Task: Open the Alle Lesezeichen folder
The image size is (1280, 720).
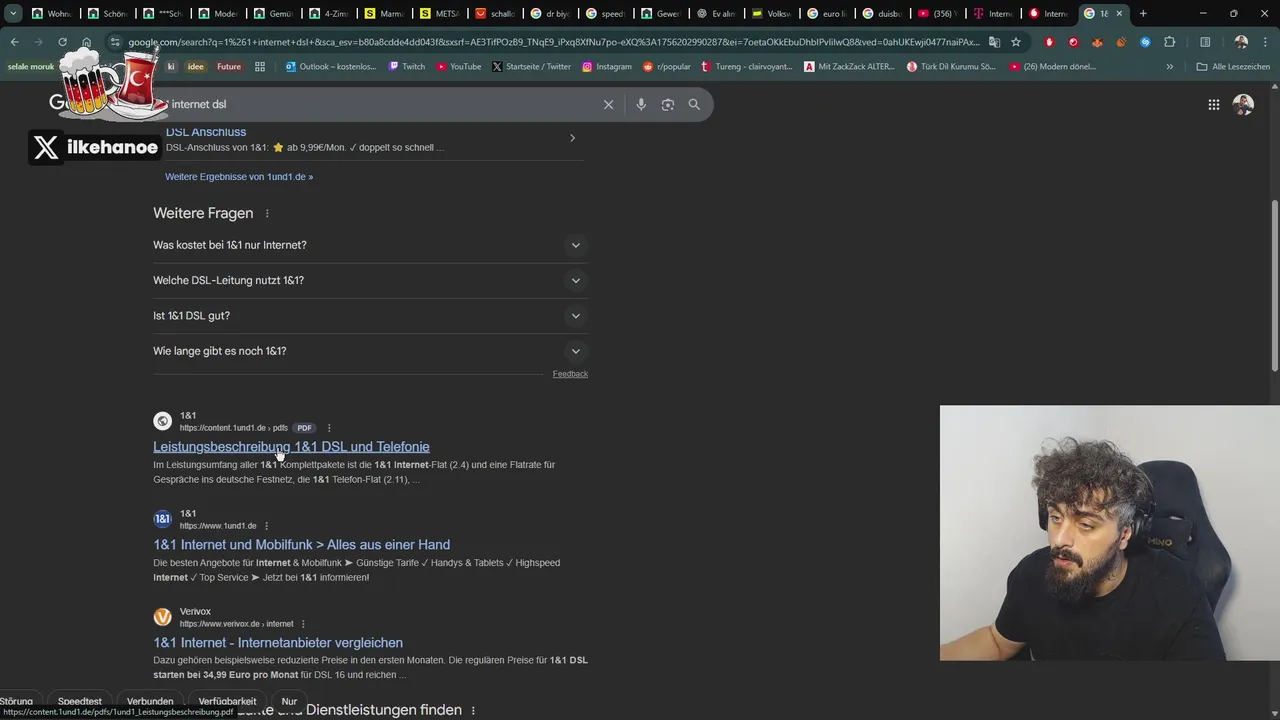Action: click(x=1235, y=66)
